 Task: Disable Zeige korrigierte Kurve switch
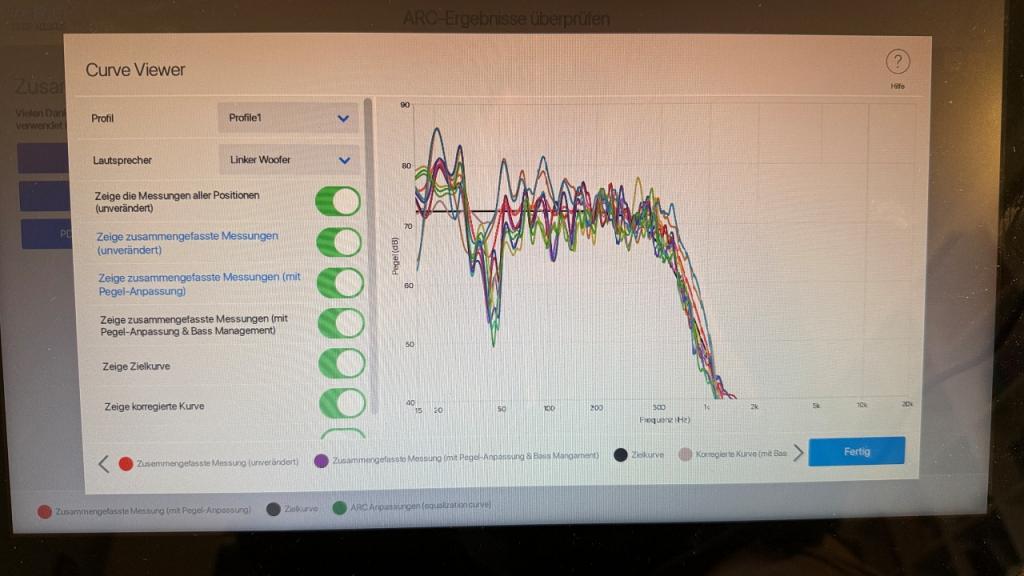pos(341,404)
